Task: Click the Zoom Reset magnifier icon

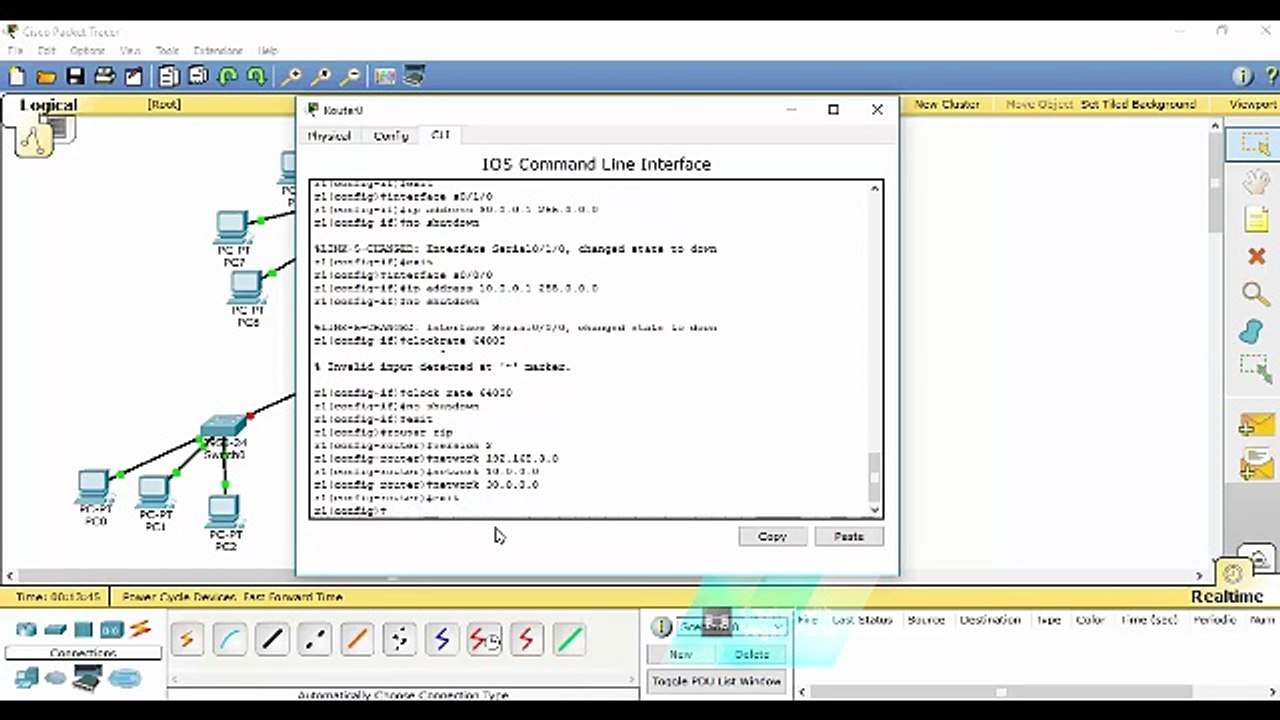Action: (321, 76)
